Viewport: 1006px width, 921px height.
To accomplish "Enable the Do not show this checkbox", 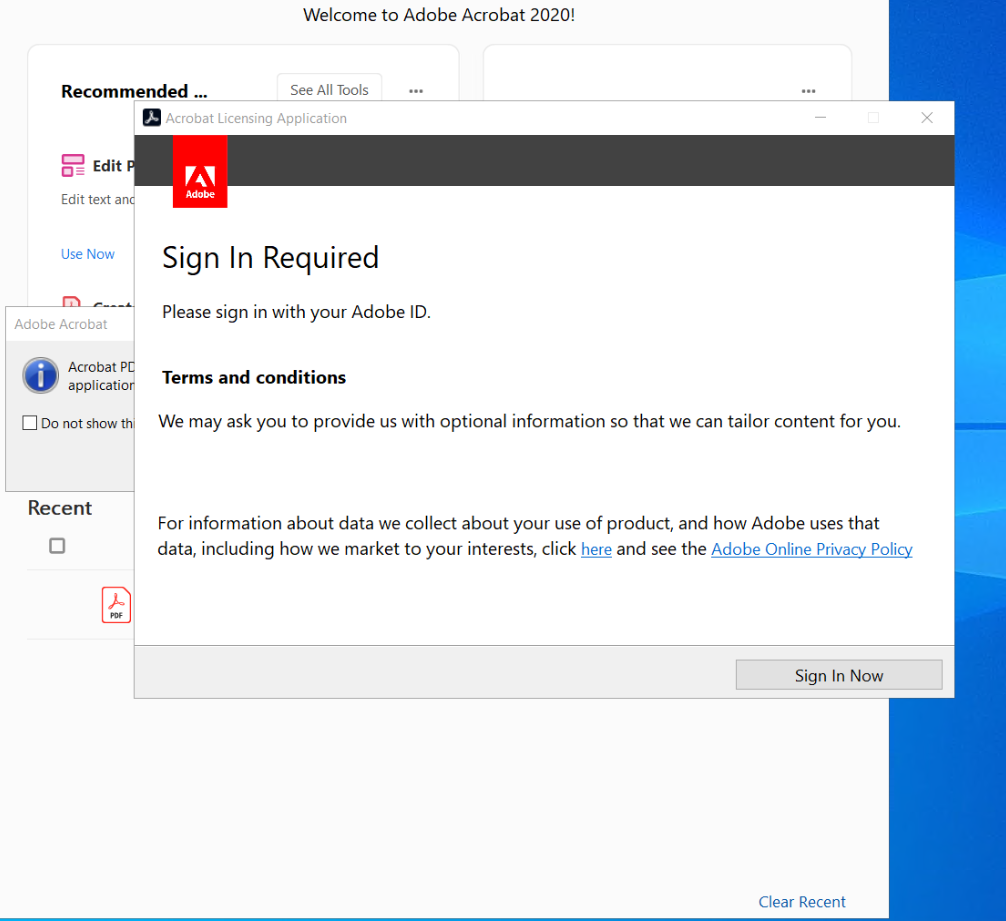I will (x=30, y=422).
